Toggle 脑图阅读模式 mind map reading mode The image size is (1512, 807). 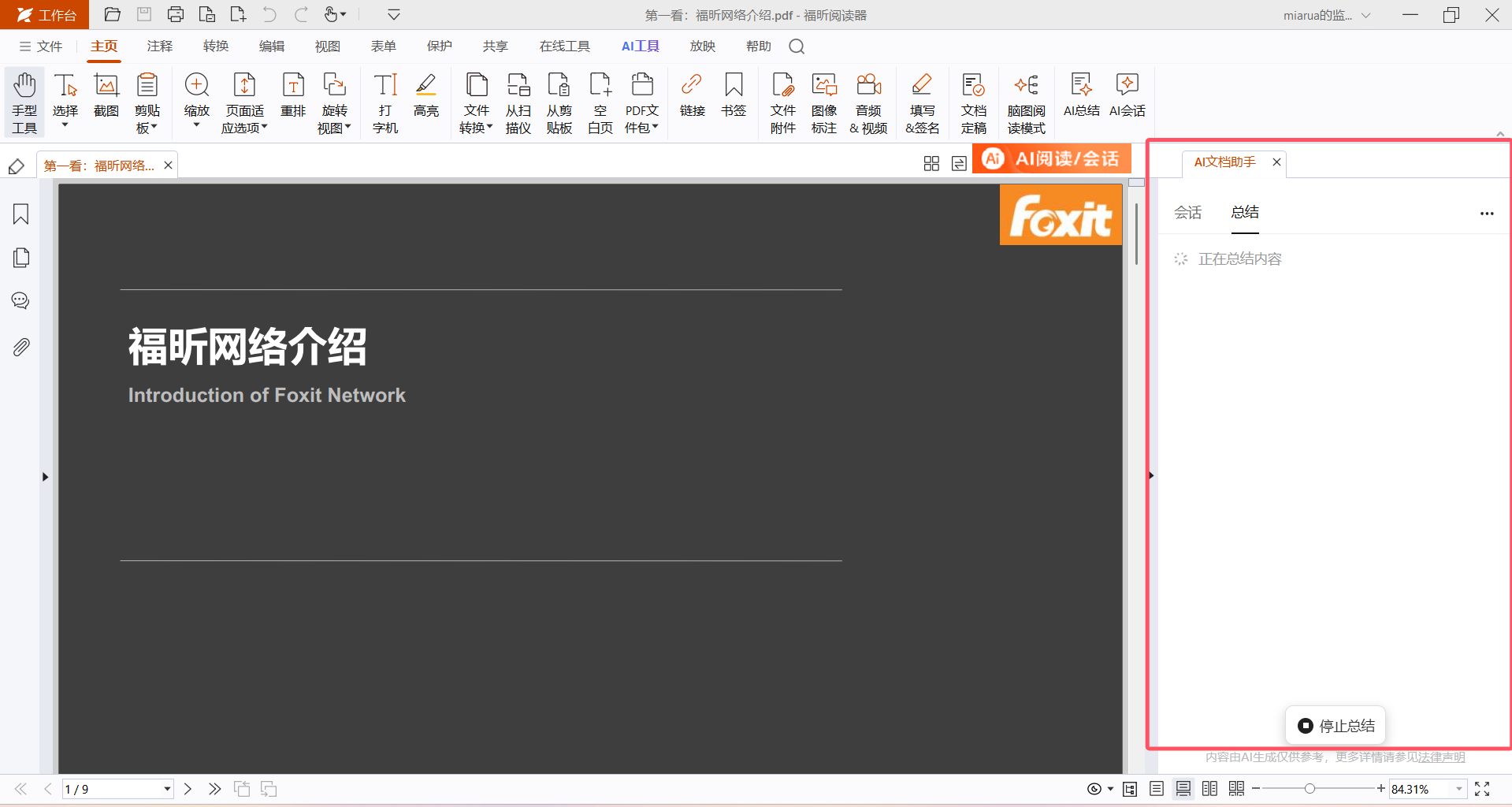pyautogui.click(x=1027, y=103)
